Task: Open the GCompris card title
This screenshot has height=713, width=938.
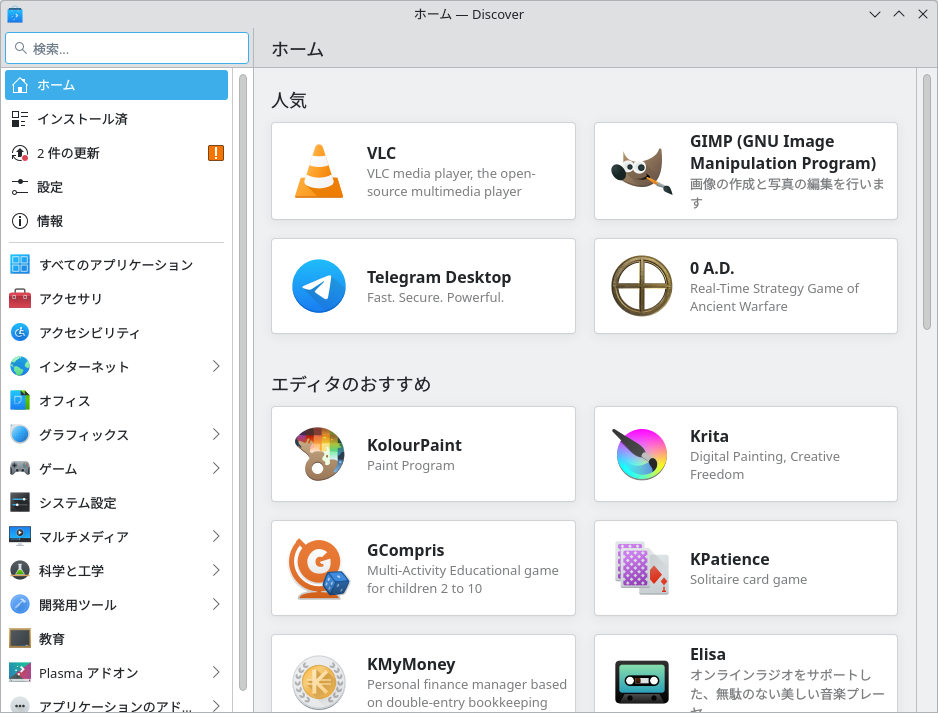Action: coord(406,550)
